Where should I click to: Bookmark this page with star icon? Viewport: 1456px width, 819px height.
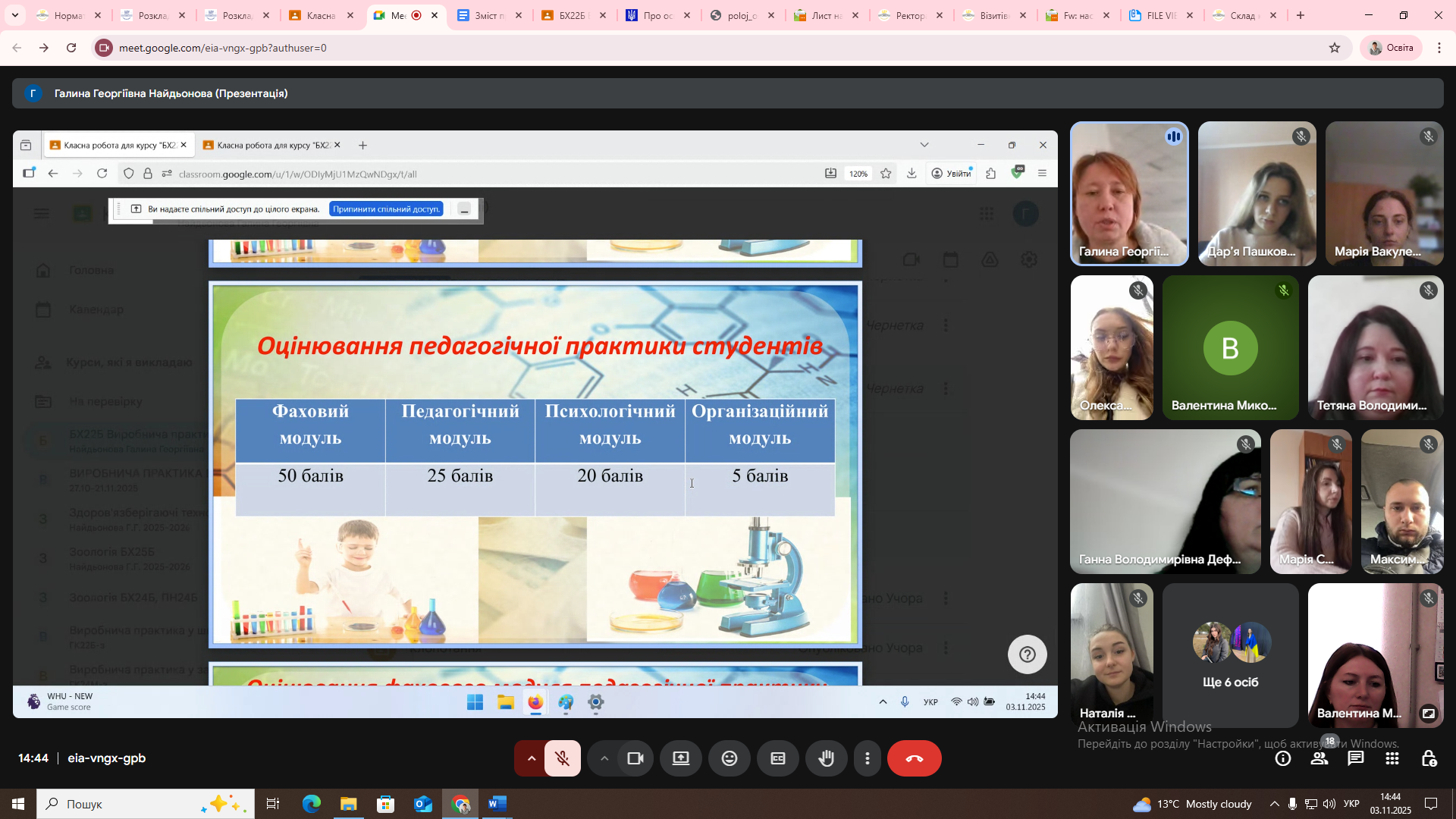[1335, 48]
